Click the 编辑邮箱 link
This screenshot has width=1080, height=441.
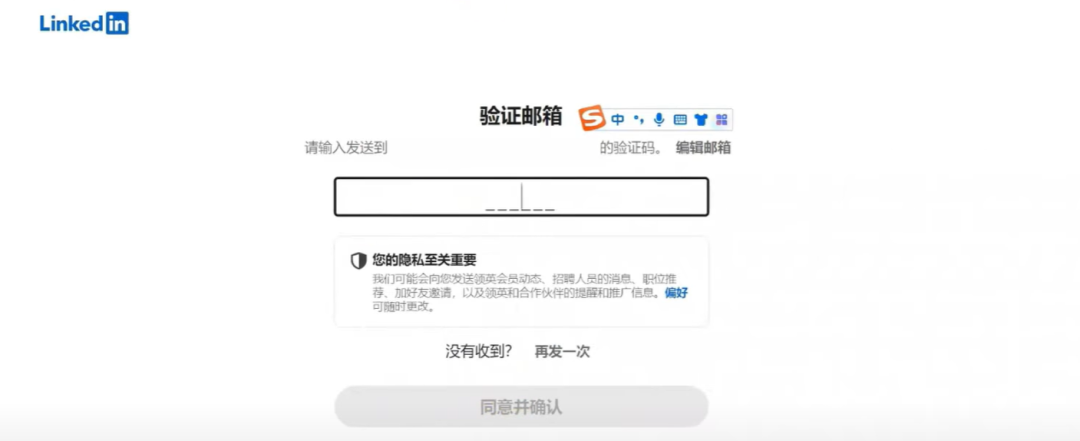point(703,147)
